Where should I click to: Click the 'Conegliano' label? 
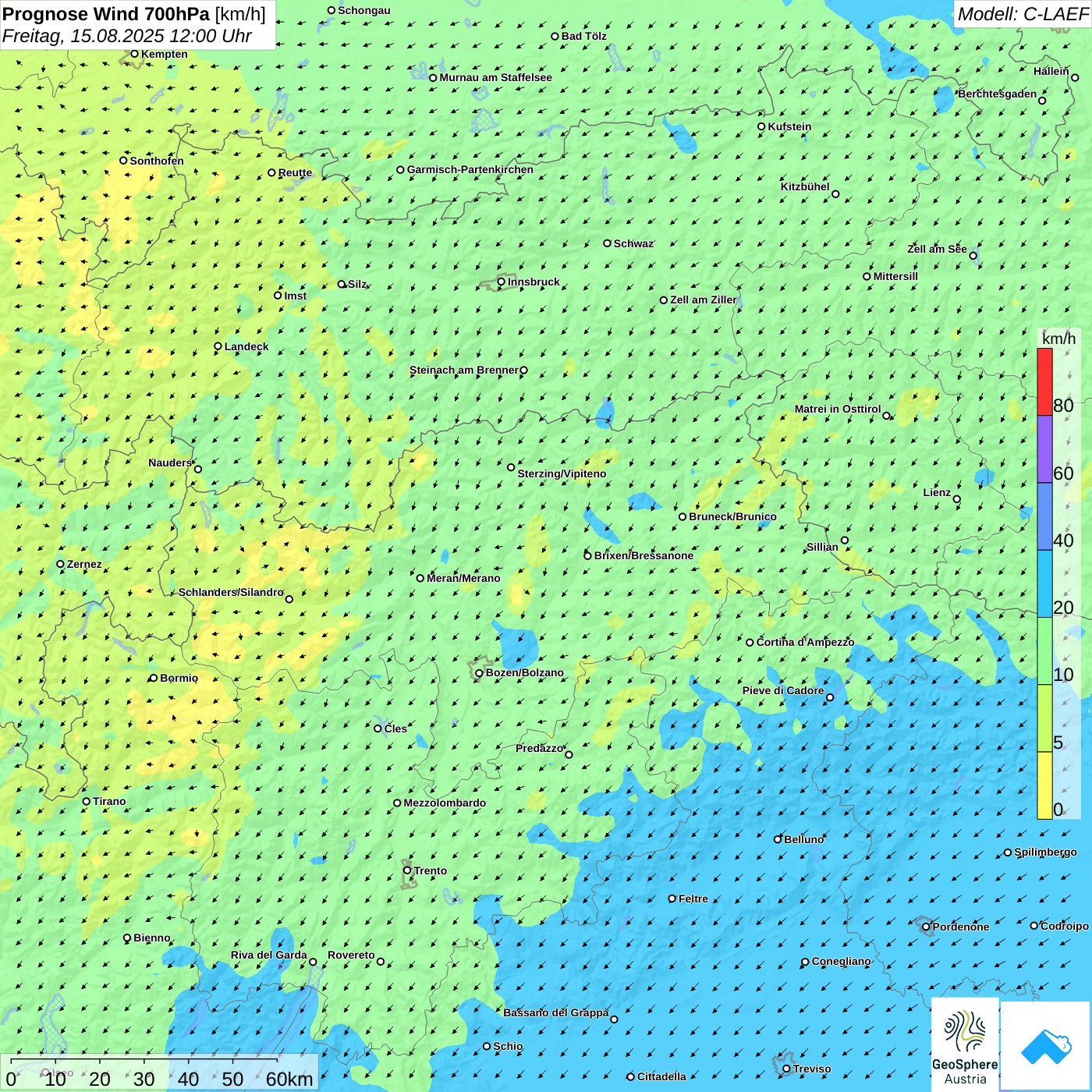(841, 961)
